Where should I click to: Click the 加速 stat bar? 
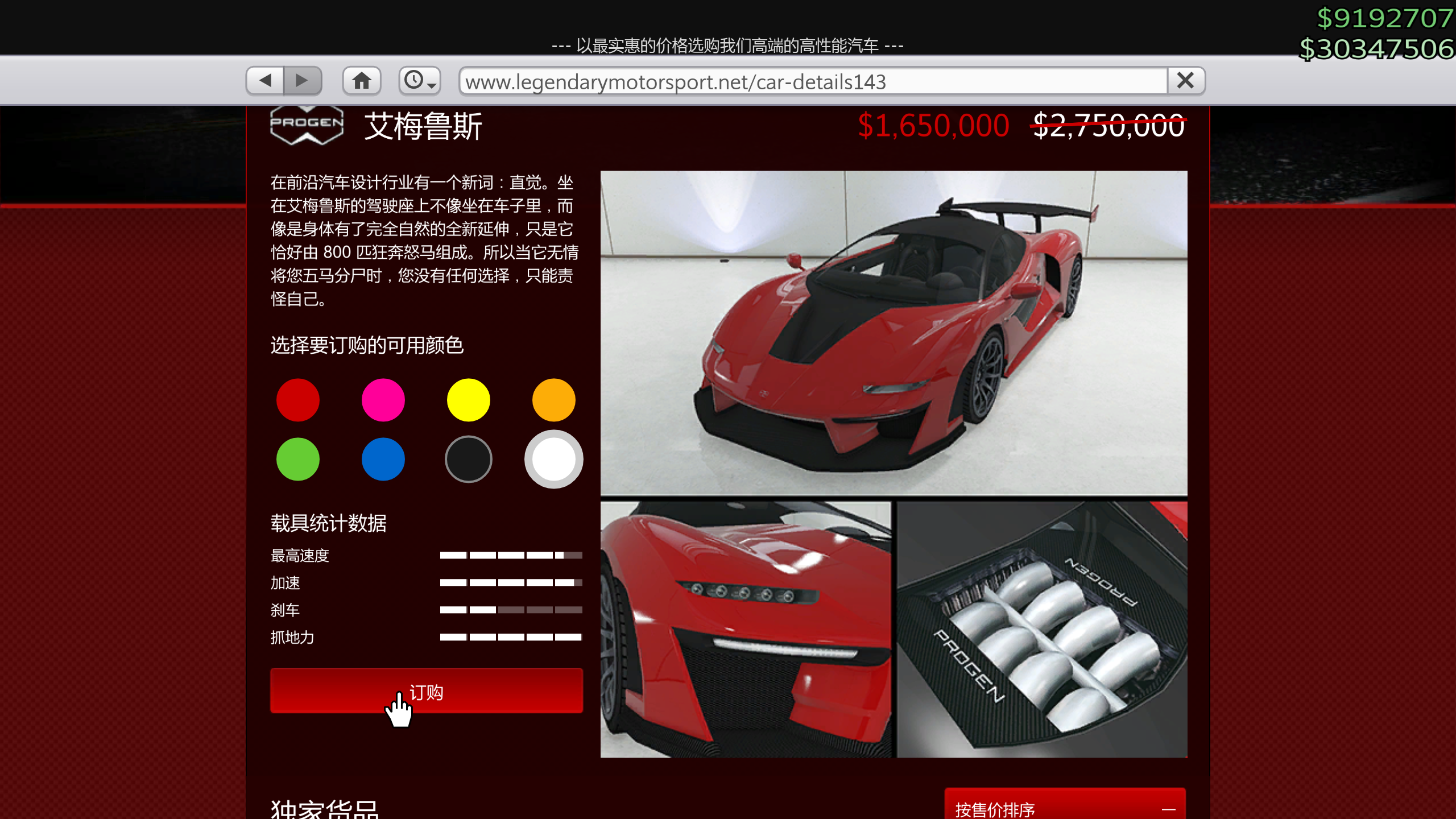pyautogui.click(x=511, y=582)
